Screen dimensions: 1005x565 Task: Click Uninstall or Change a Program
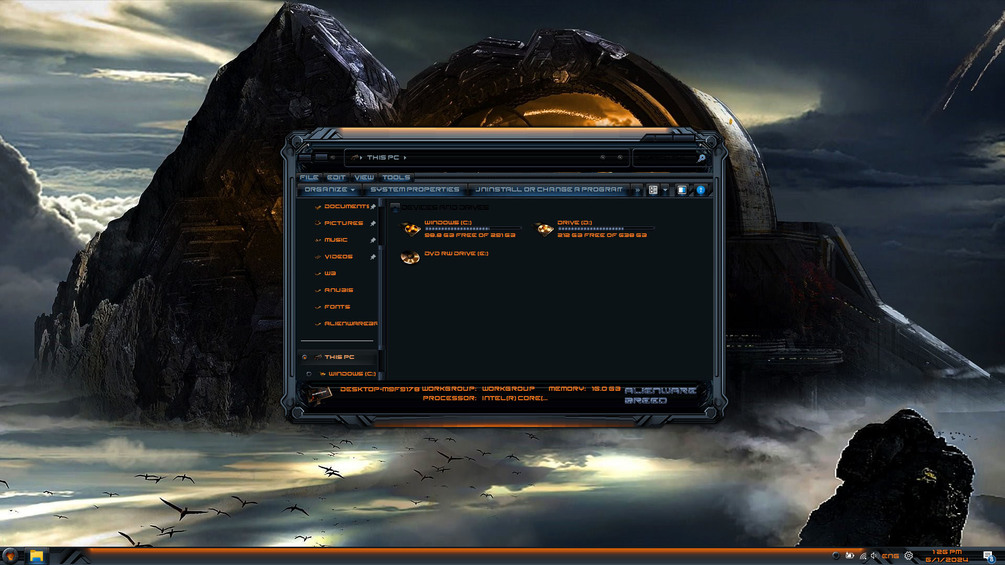(549, 190)
